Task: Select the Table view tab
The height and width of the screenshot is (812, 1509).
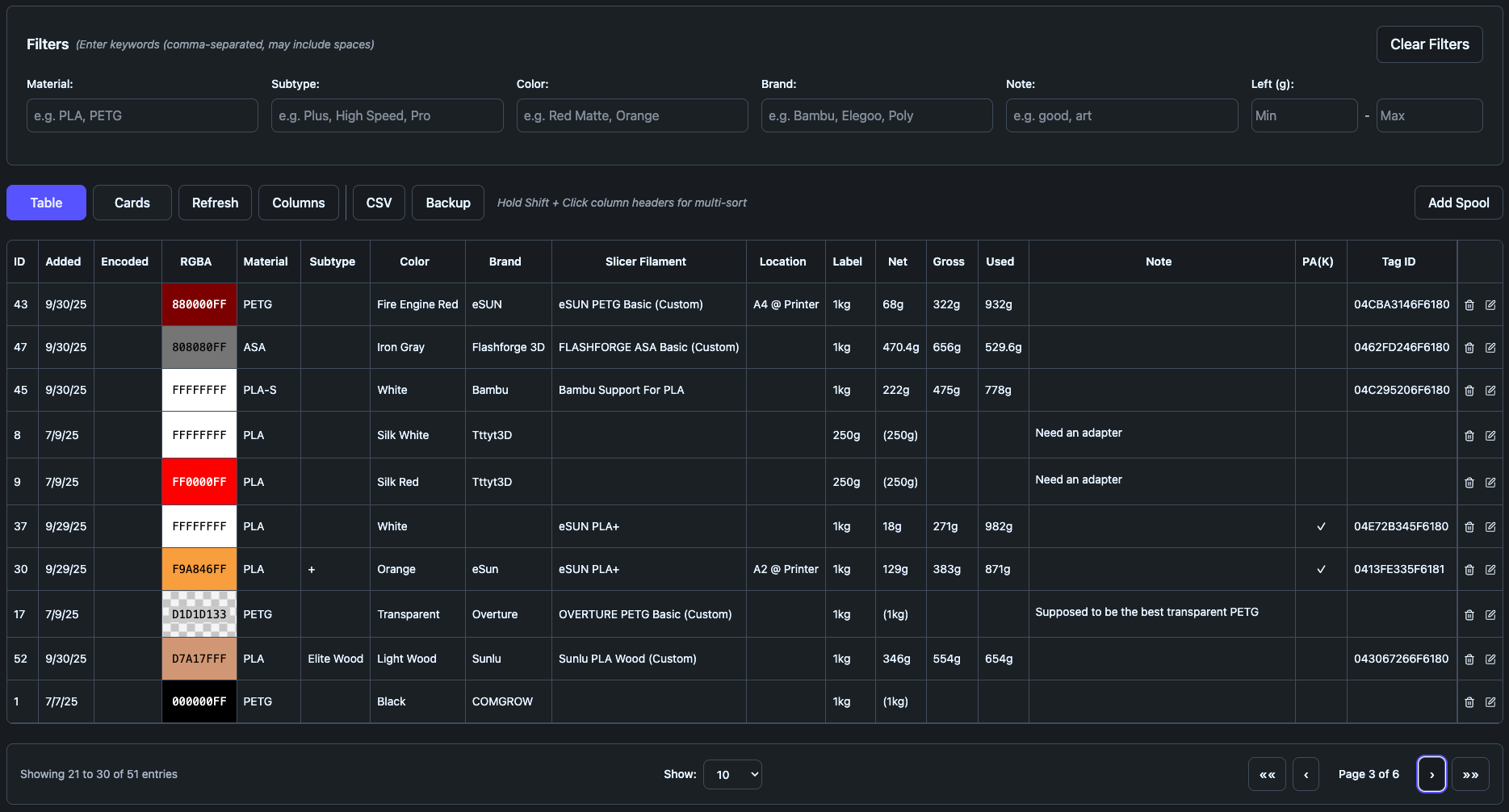Action: point(46,203)
